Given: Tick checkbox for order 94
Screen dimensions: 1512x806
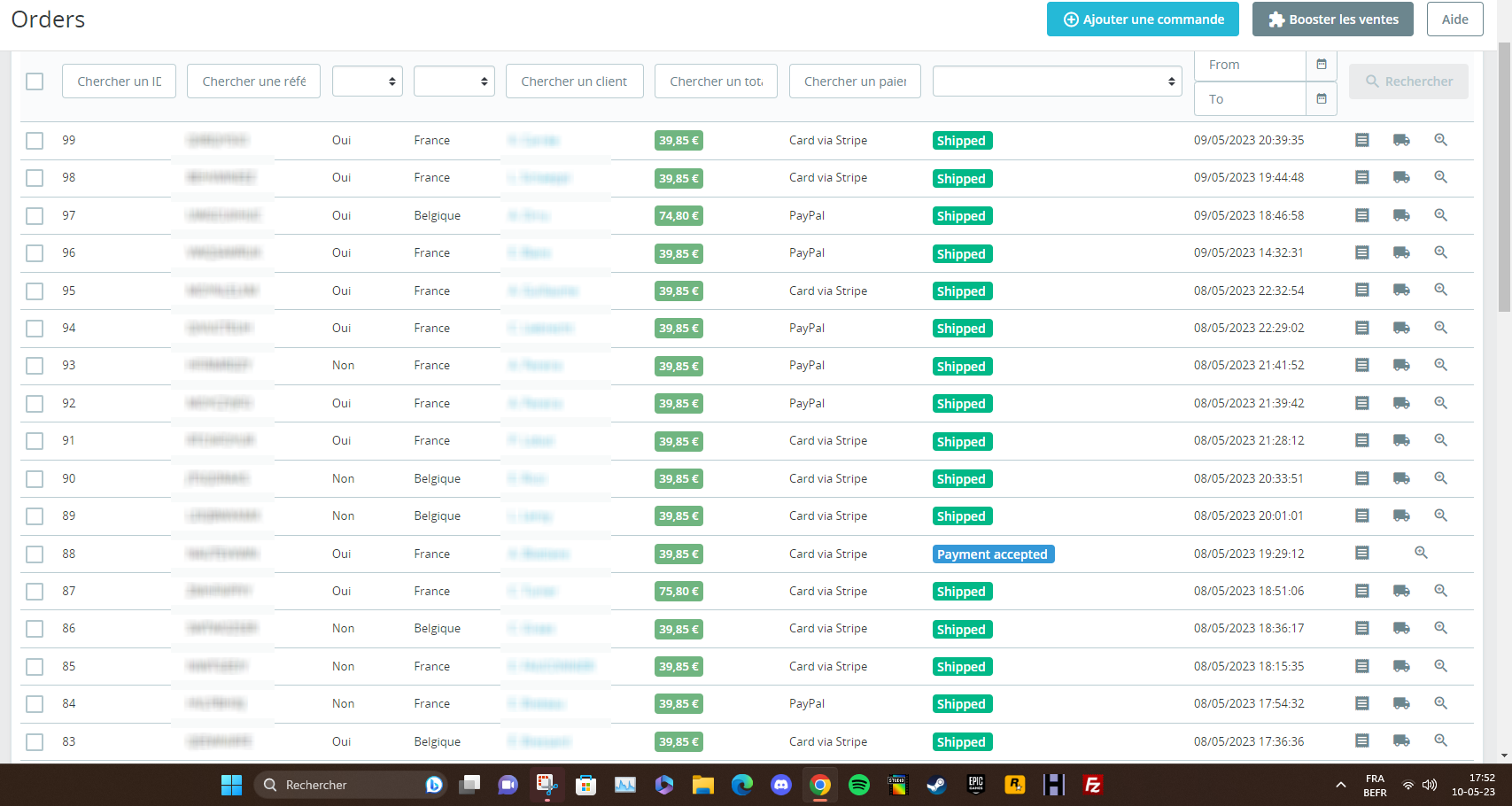Looking at the screenshot, I should point(35,329).
